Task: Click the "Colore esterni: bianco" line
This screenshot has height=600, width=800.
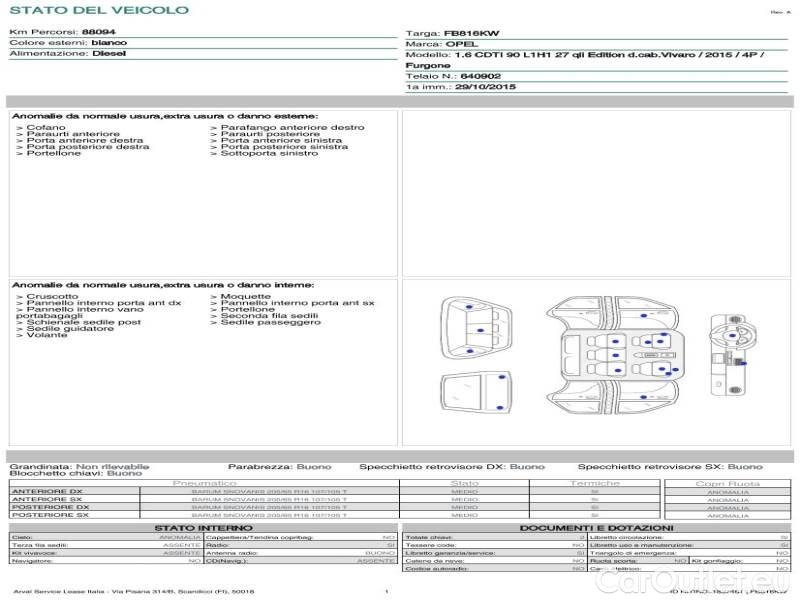Action: point(68,43)
